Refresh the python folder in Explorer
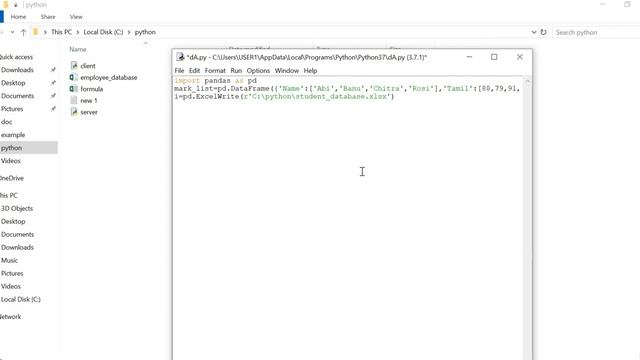This screenshot has width=640, height=360. click(543, 32)
